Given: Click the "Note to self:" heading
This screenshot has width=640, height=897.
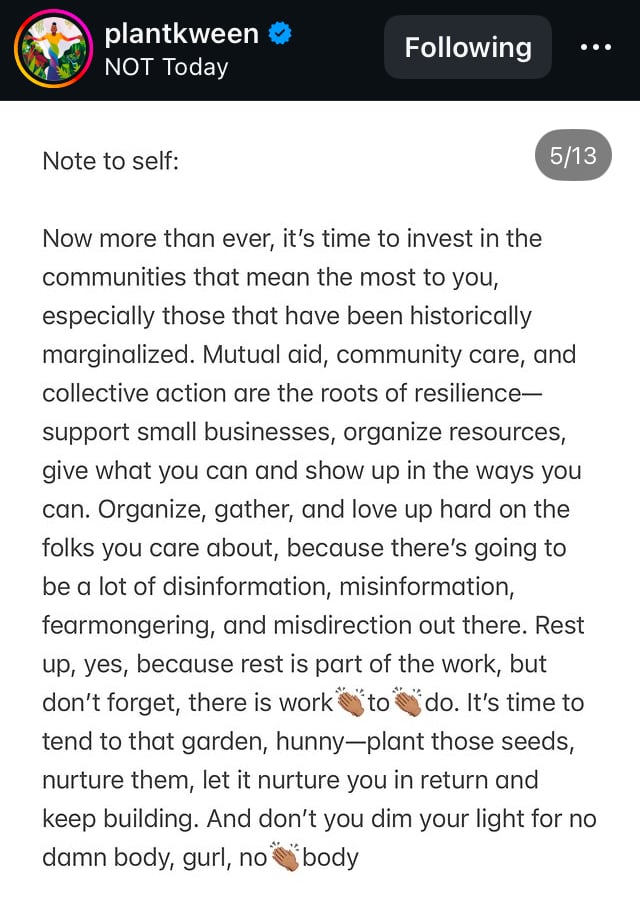Looking at the screenshot, I should pyautogui.click(x=110, y=160).
